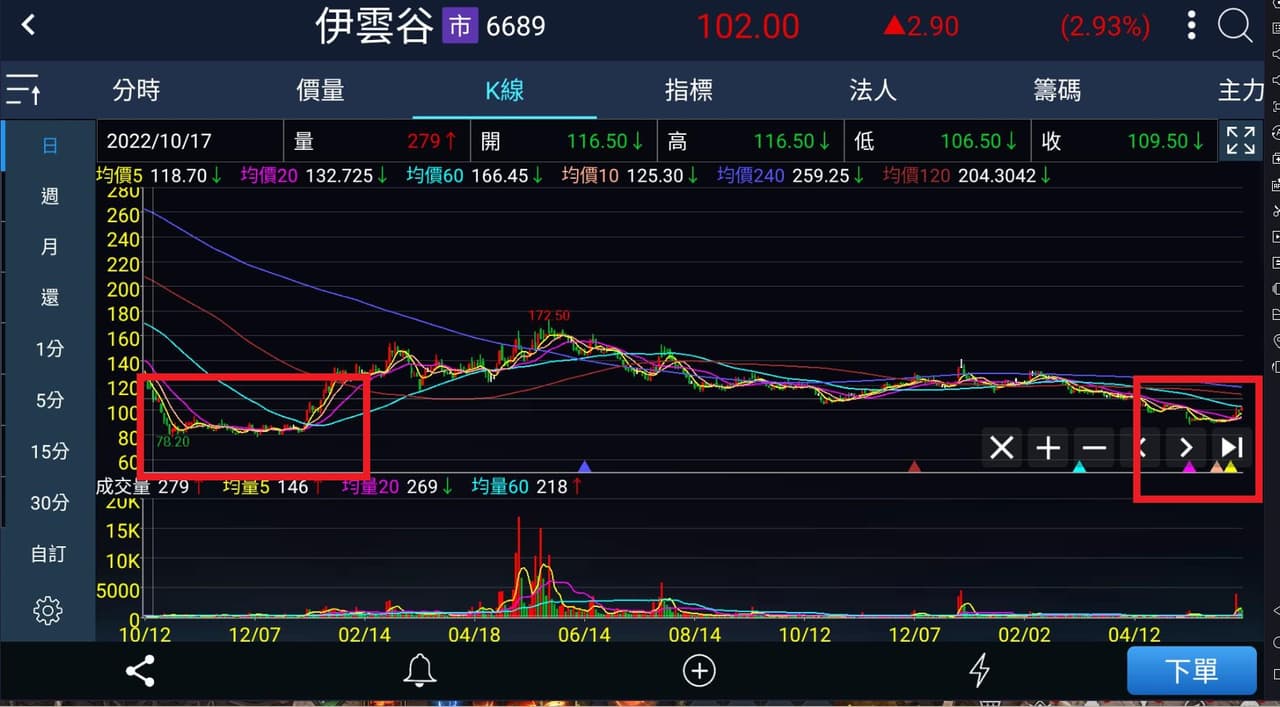Screen dimensions: 1280x707
Task: Select 5分 minute period
Action: coord(49,400)
